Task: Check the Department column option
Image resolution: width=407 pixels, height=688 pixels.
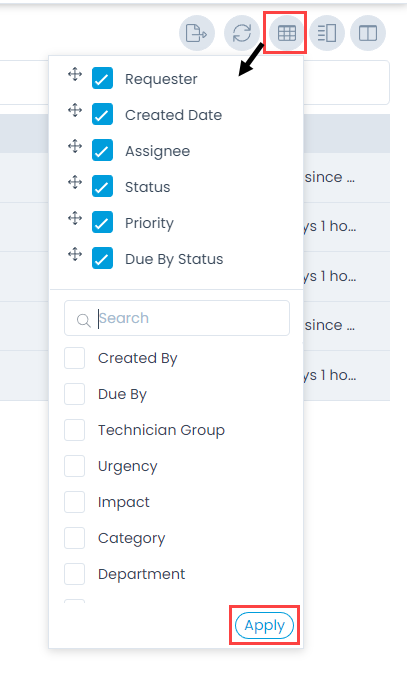Action: [75, 574]
